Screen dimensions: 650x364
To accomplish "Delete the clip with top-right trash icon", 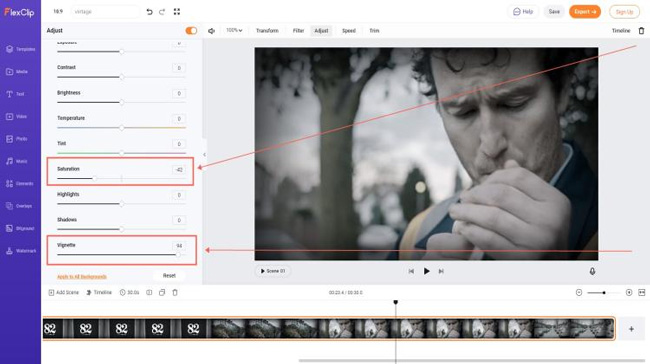I will [x=641, y=31].
